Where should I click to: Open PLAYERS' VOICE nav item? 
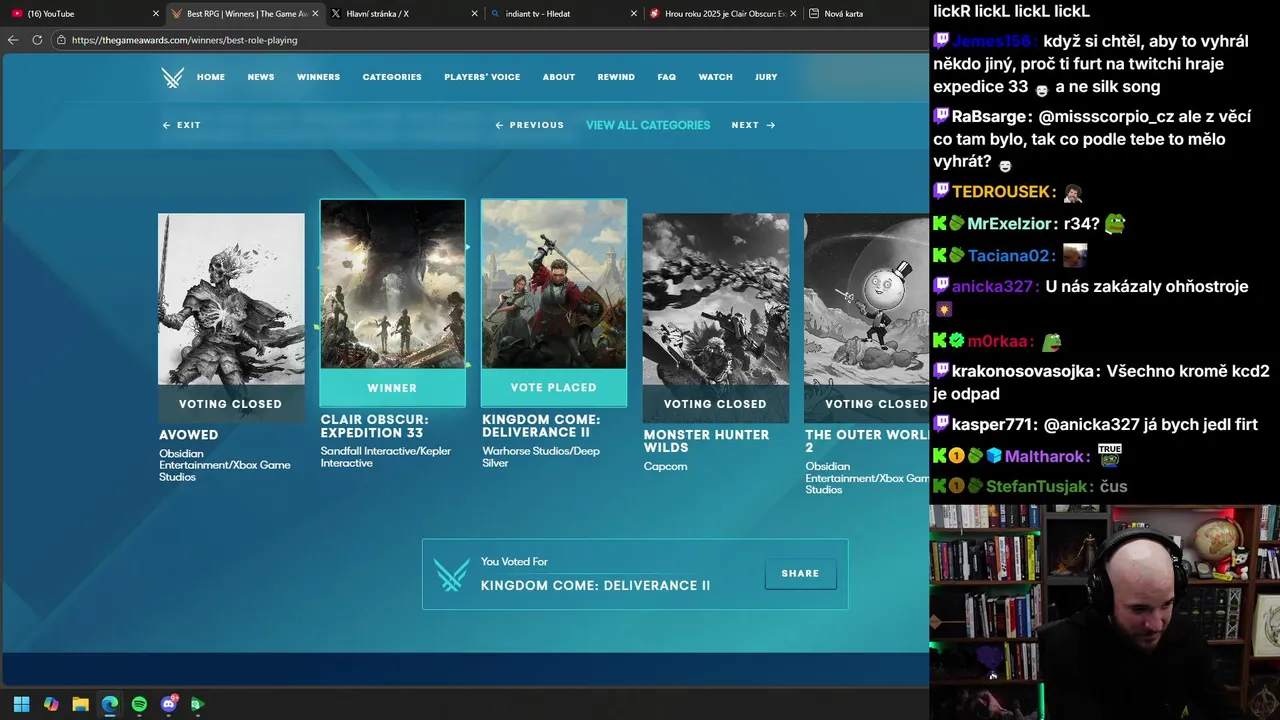[482, 77]
